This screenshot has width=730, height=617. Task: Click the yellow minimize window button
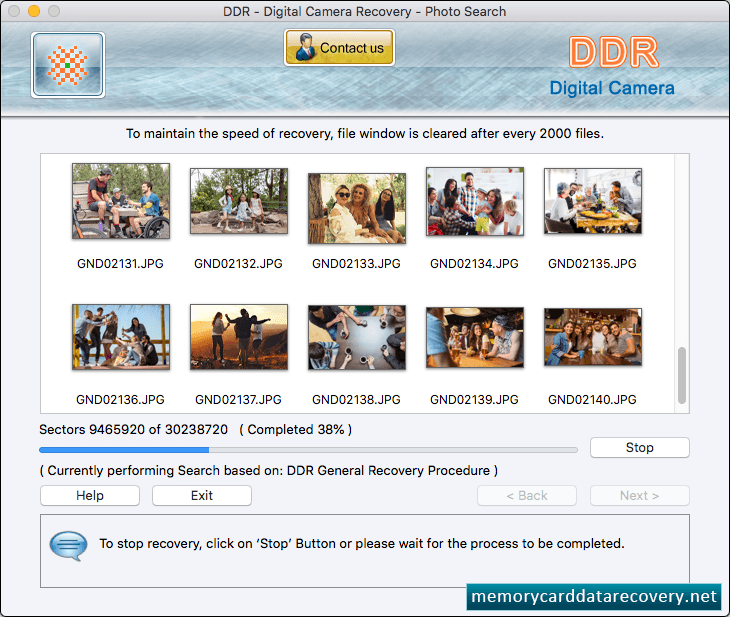point(34,11)
